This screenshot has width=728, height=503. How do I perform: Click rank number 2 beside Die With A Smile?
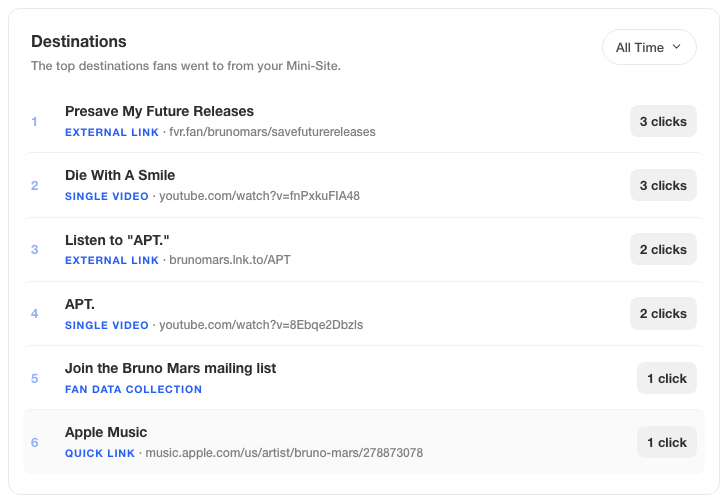pos(34,186)
